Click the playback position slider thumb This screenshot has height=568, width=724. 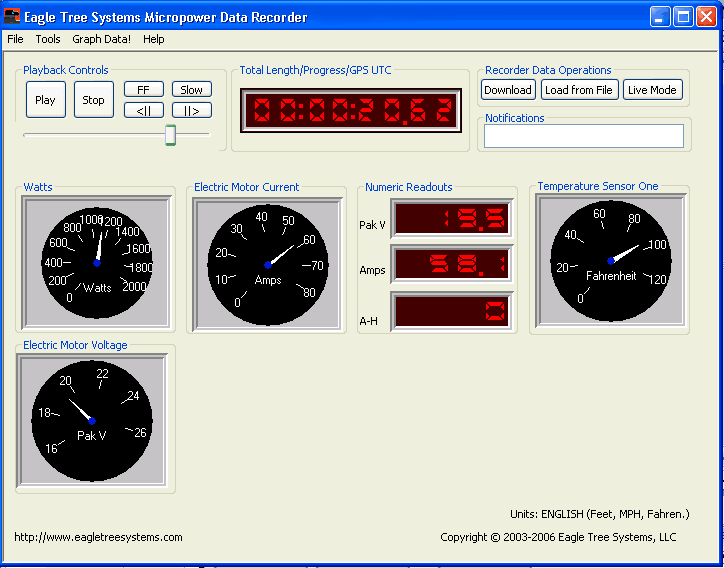[170, 135]
